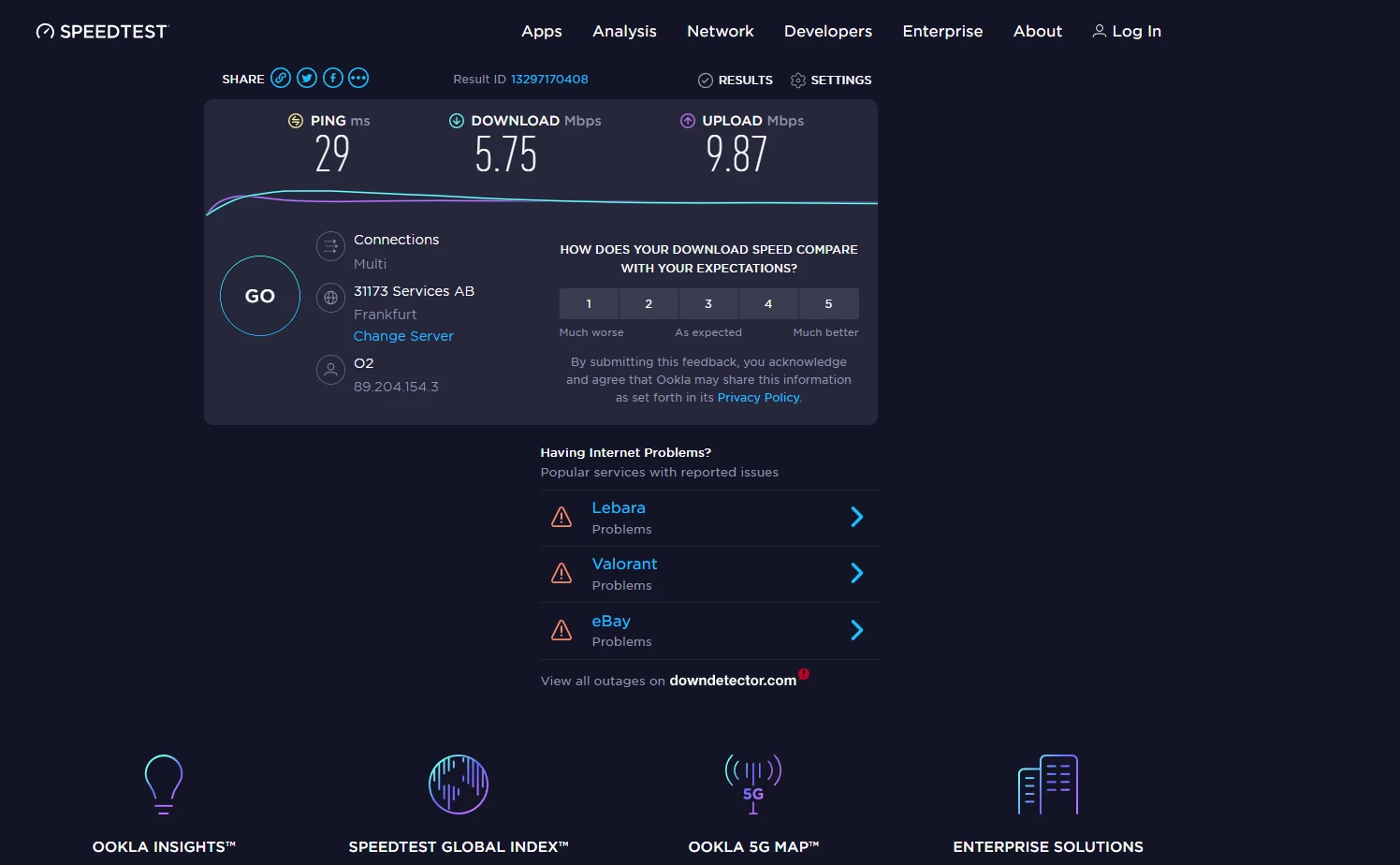Rate download speed as 1 (Much worse)
The height and width of the screenshot is (865, 1400).
[589, 304]
